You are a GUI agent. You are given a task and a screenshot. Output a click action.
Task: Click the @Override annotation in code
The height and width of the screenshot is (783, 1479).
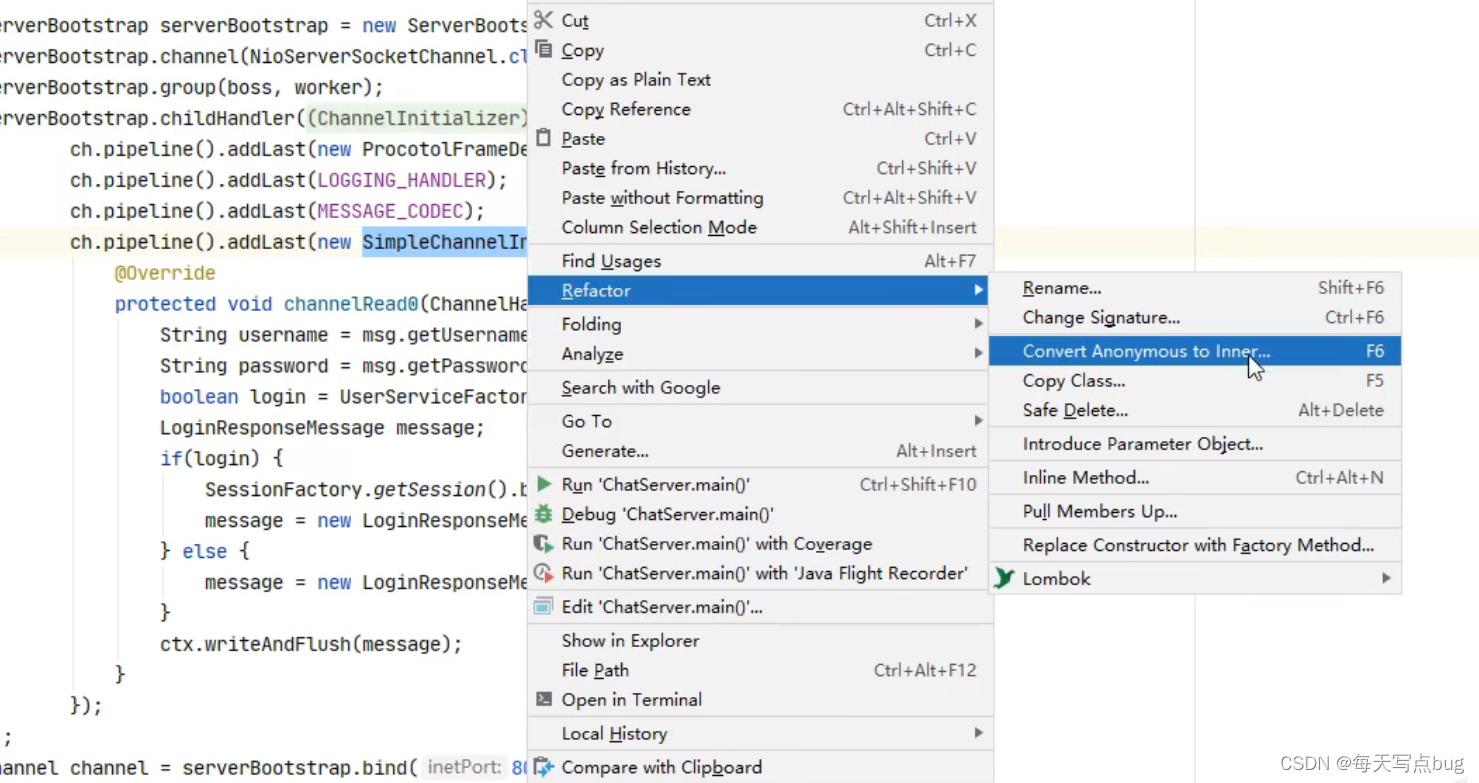pyautogui.click(x=165, y=273)
